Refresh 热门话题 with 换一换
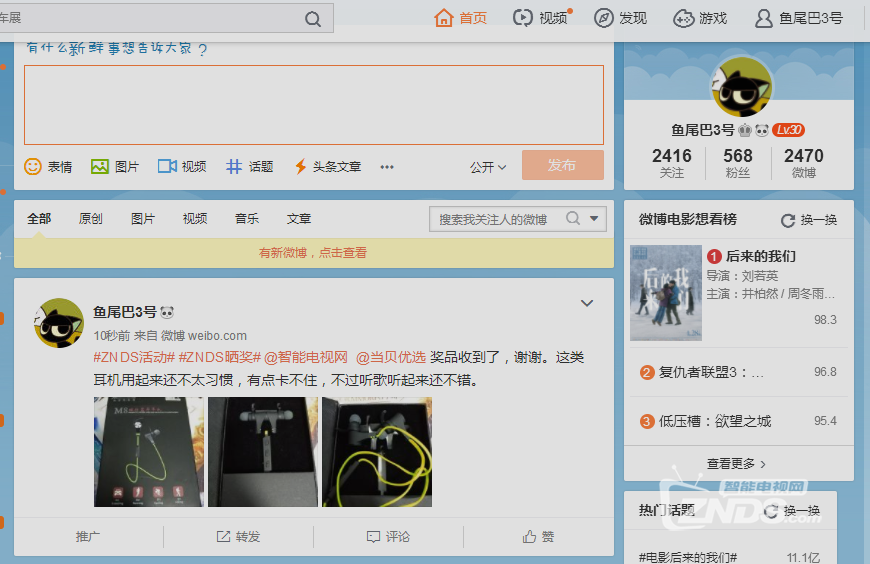Screen dimensions: 870x564 (792, 511)
